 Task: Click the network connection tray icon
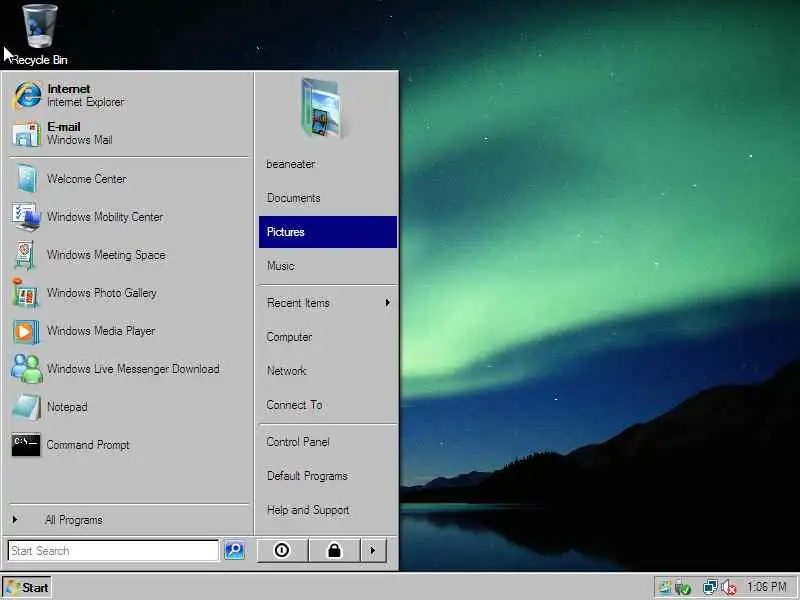tap(710, 587)
